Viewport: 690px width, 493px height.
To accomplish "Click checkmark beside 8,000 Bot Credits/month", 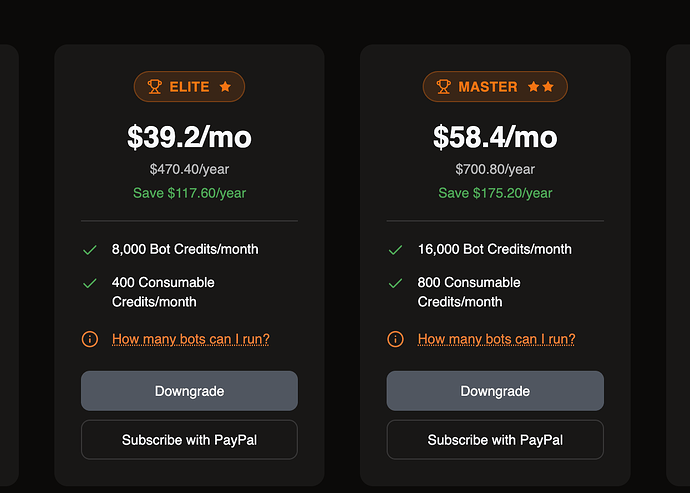I will click(90, 250).
